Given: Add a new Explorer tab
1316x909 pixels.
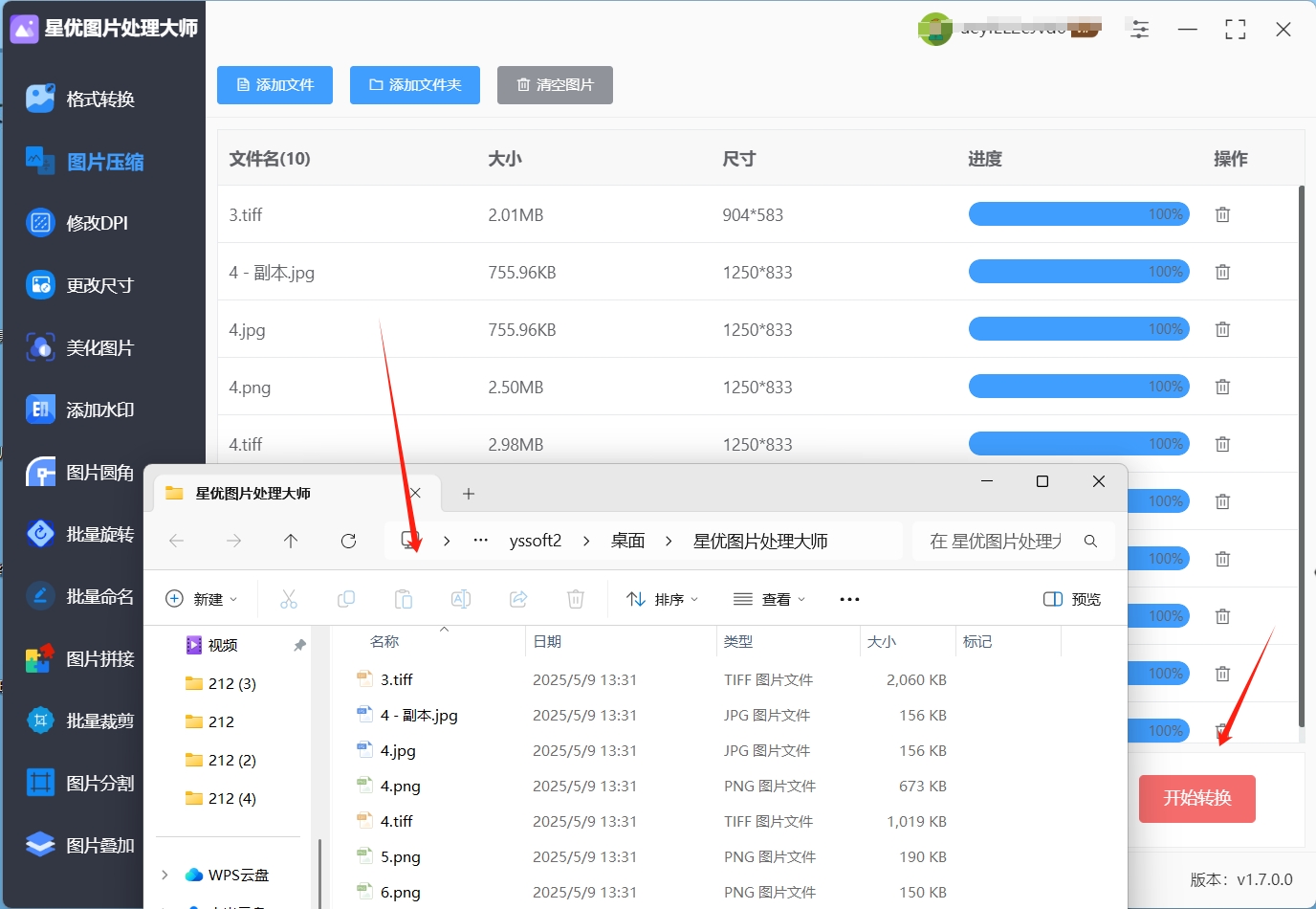Looking at the screenshot, I should click(x=469, y=494).
